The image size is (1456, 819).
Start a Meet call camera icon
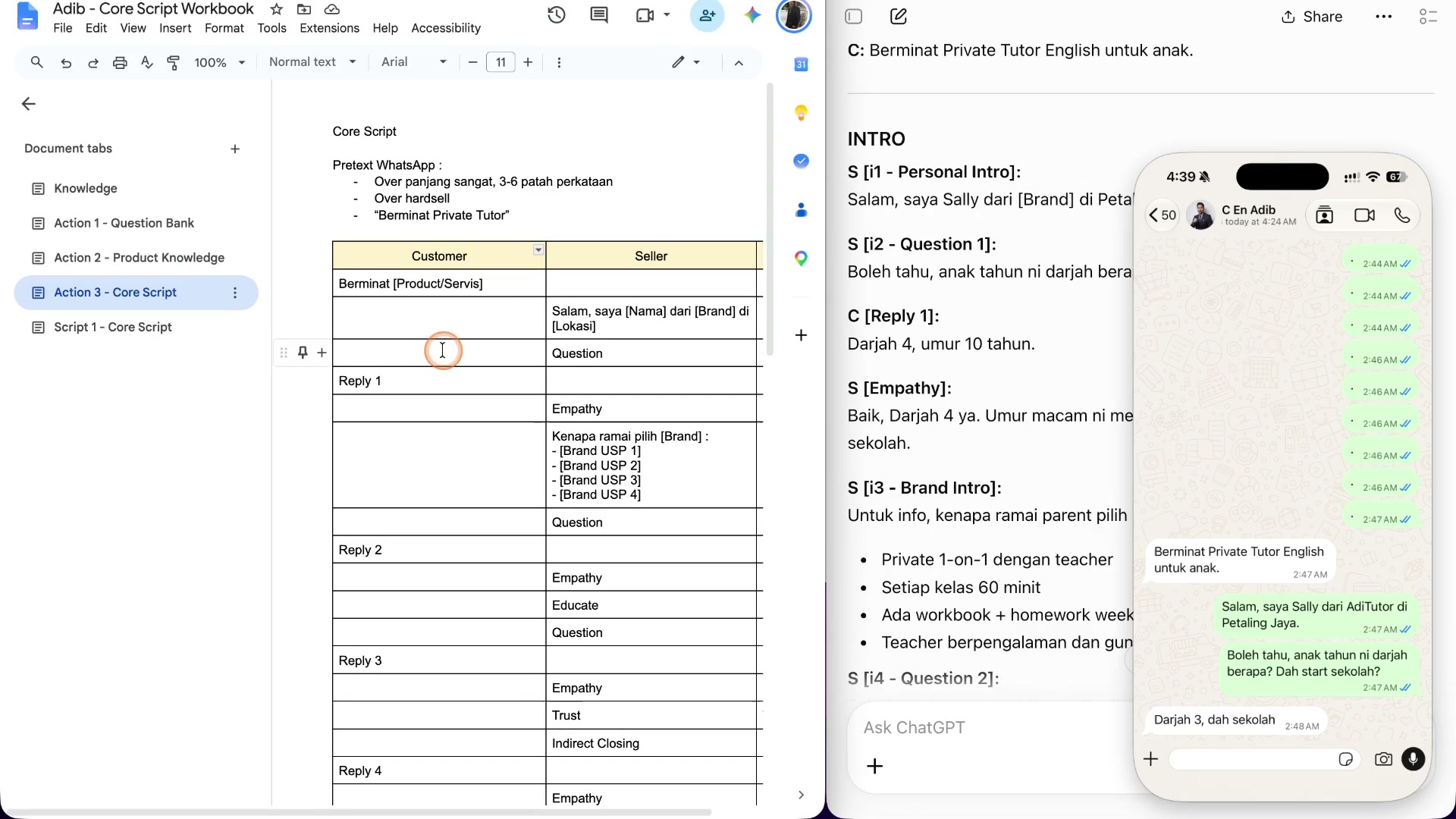[x=645, y=15]
